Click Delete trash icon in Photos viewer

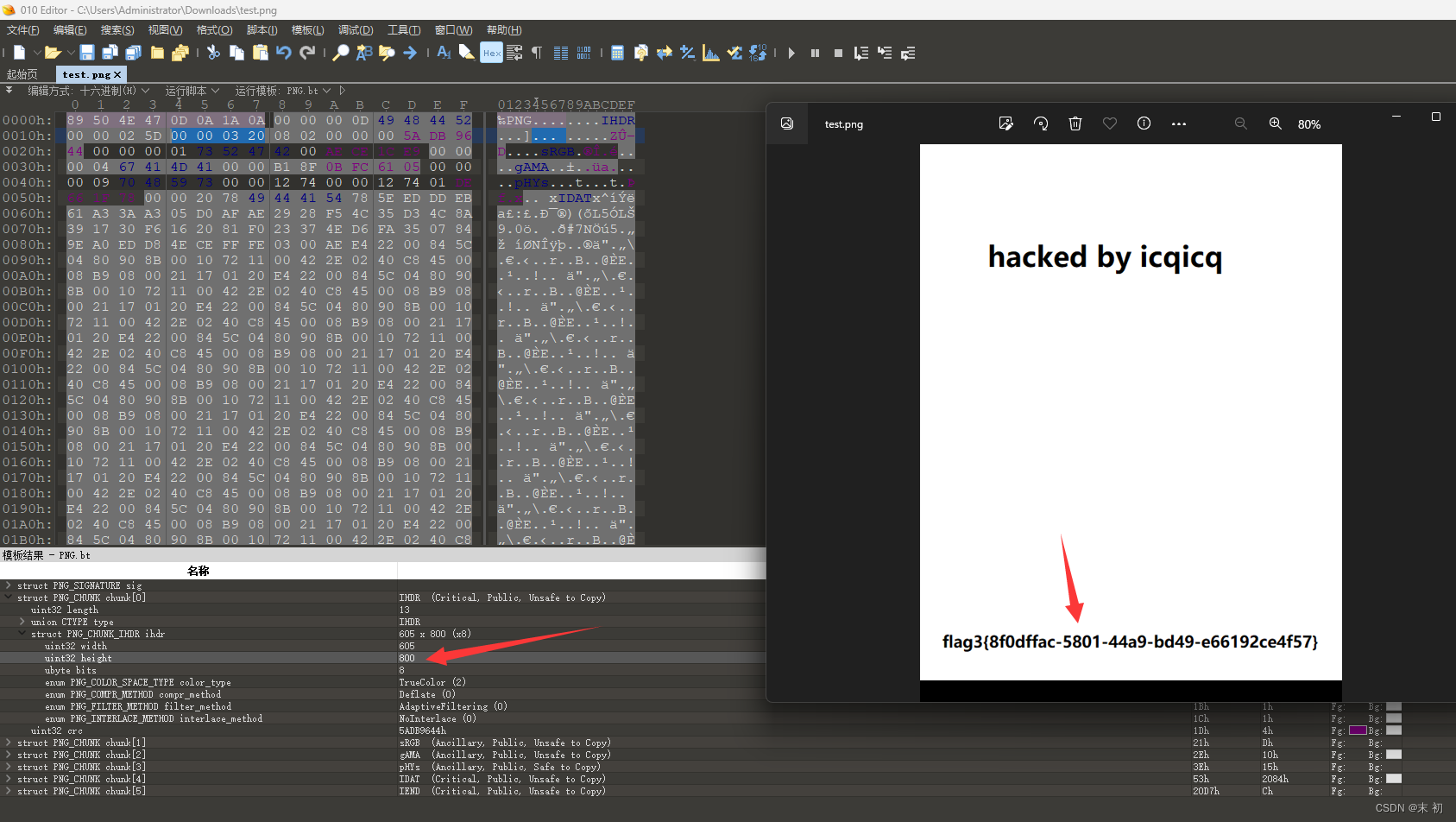(1075, 123)
